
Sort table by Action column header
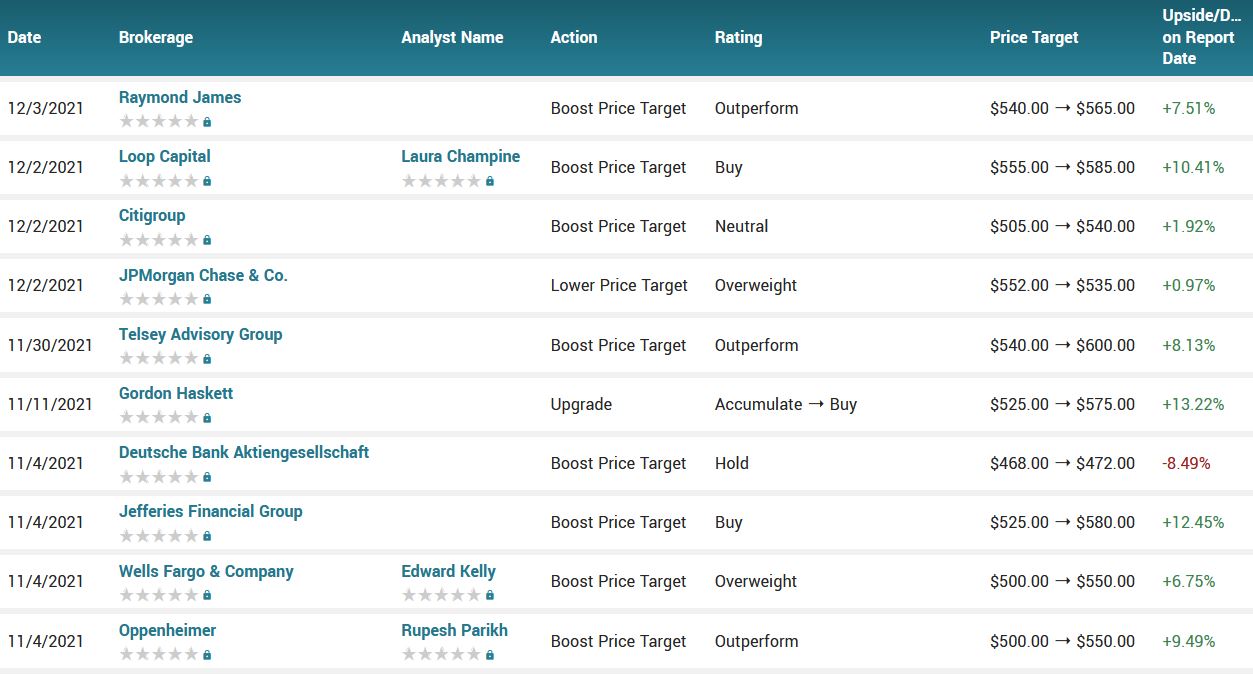pyautogui.click(x=574, y=37)
